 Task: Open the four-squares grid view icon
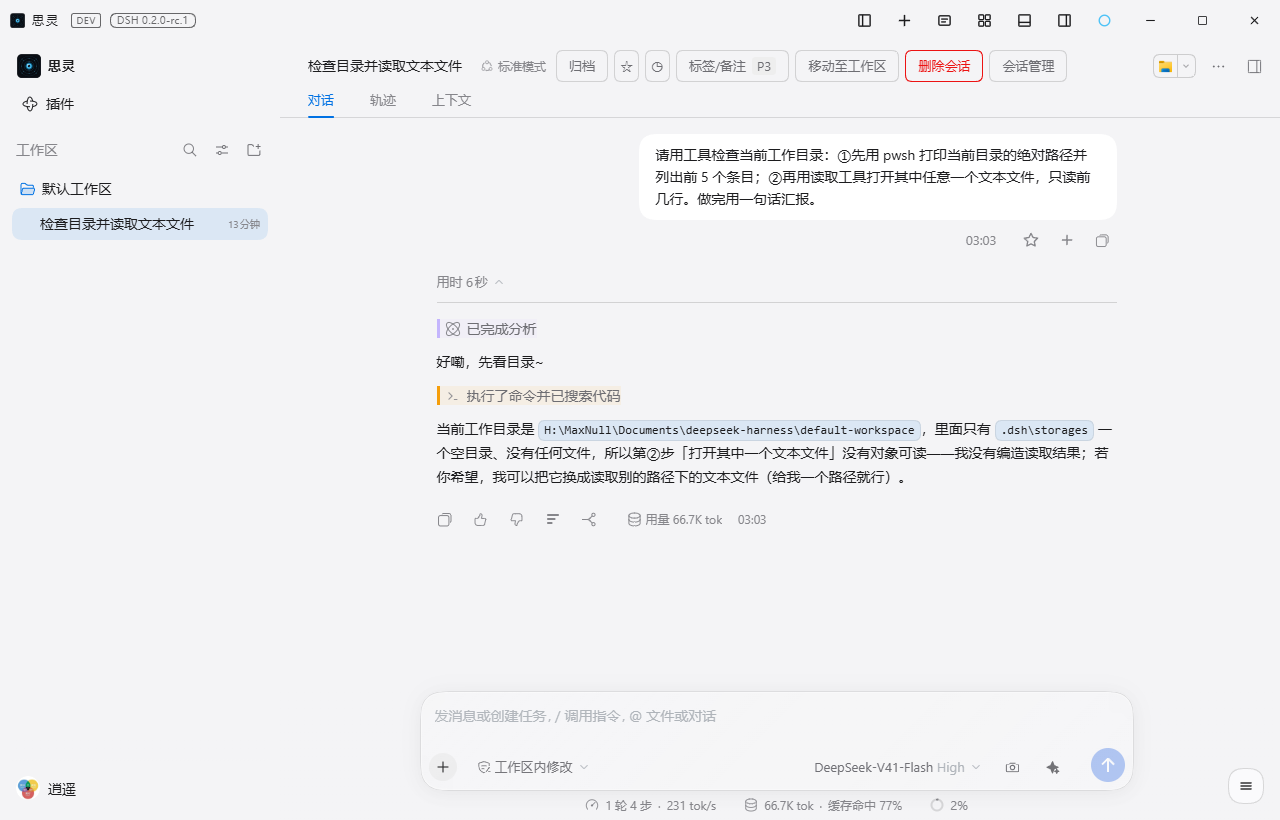[x=984, y=20]
